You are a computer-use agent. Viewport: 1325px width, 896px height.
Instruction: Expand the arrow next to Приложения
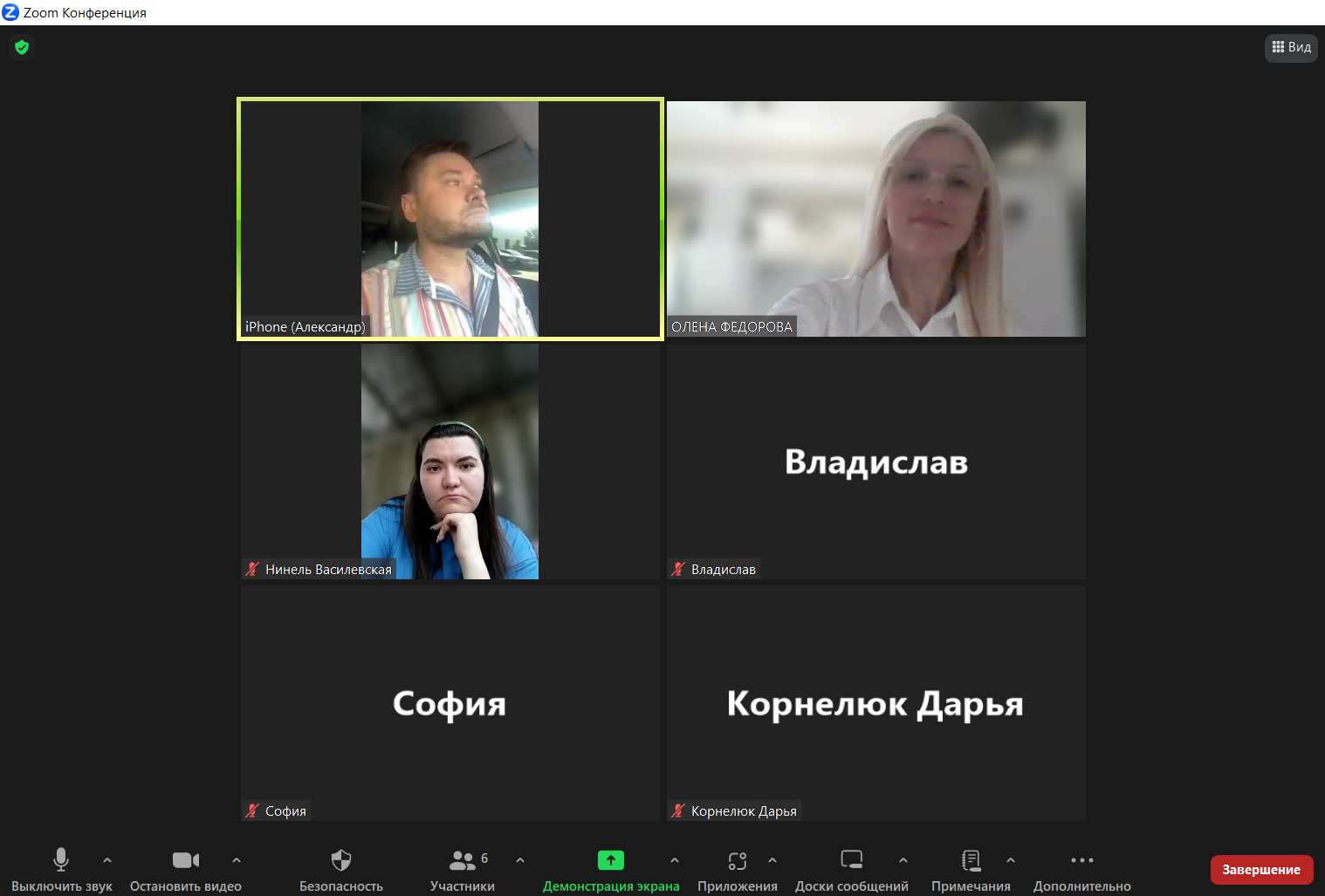(x=772, y=860)
